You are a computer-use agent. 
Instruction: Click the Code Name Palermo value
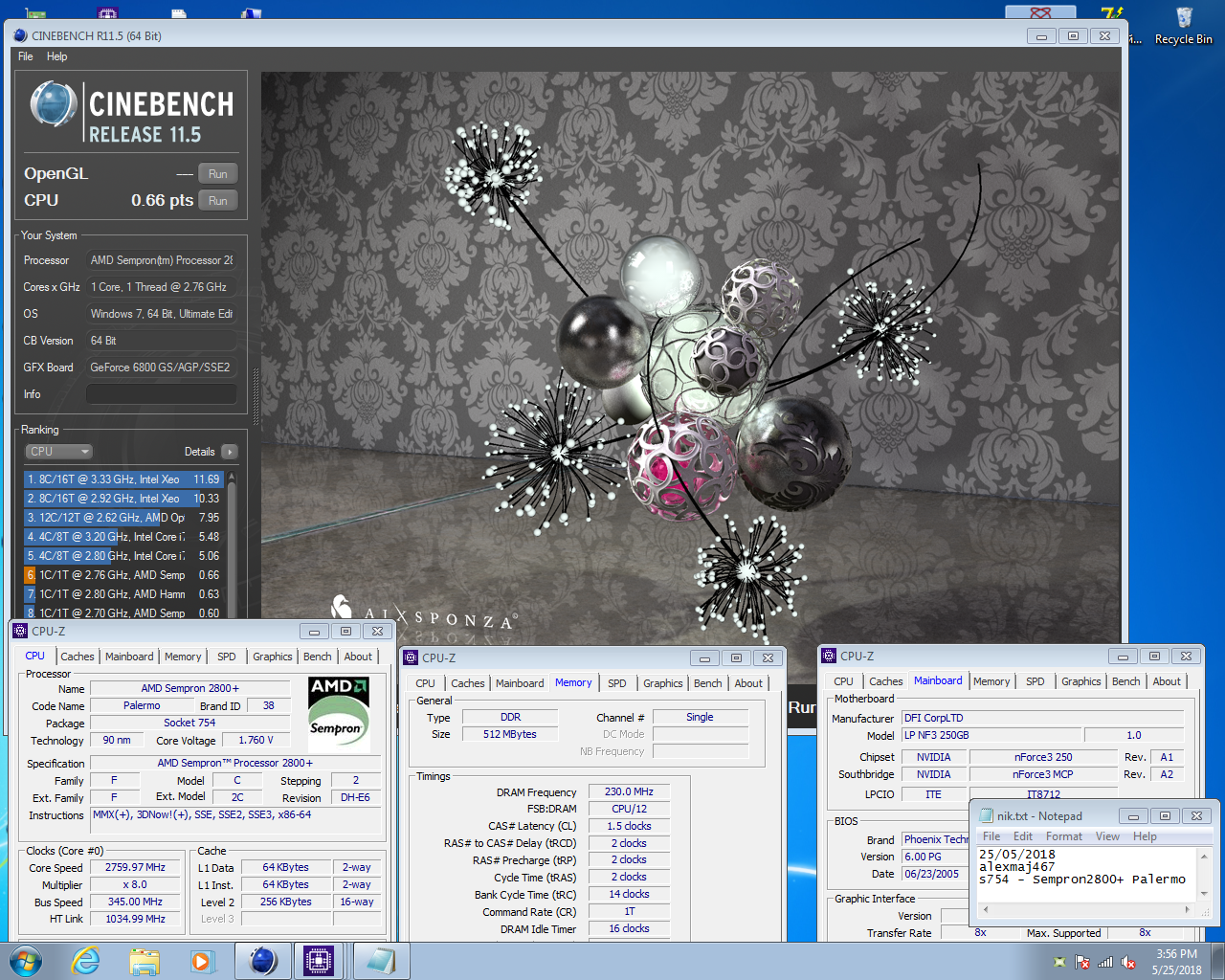[x=142, y=705]
